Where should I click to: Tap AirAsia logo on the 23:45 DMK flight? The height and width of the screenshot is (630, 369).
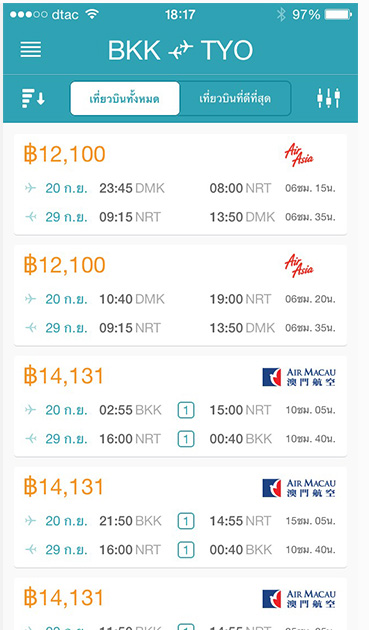click(x=299, y=155)
